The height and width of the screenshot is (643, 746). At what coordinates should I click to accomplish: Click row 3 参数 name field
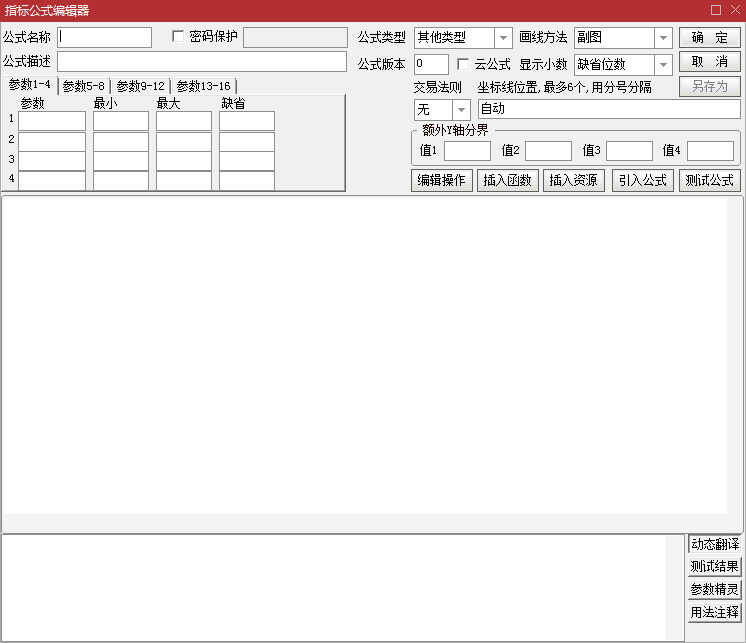pos(52,161)
